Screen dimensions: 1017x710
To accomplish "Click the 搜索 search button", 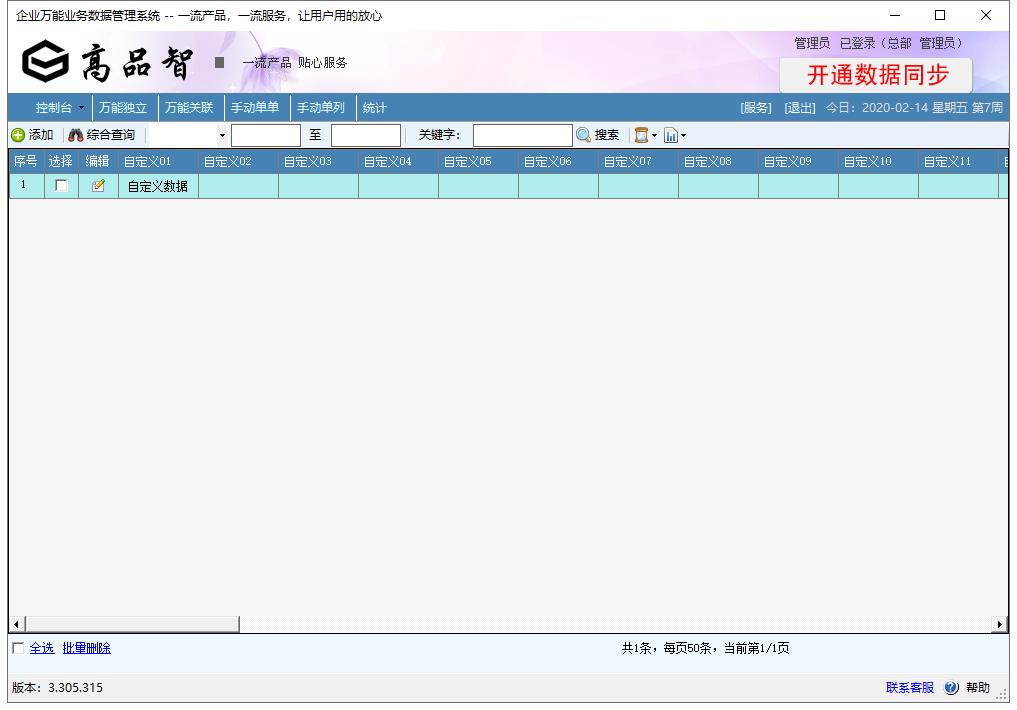I will pos(606,135).
